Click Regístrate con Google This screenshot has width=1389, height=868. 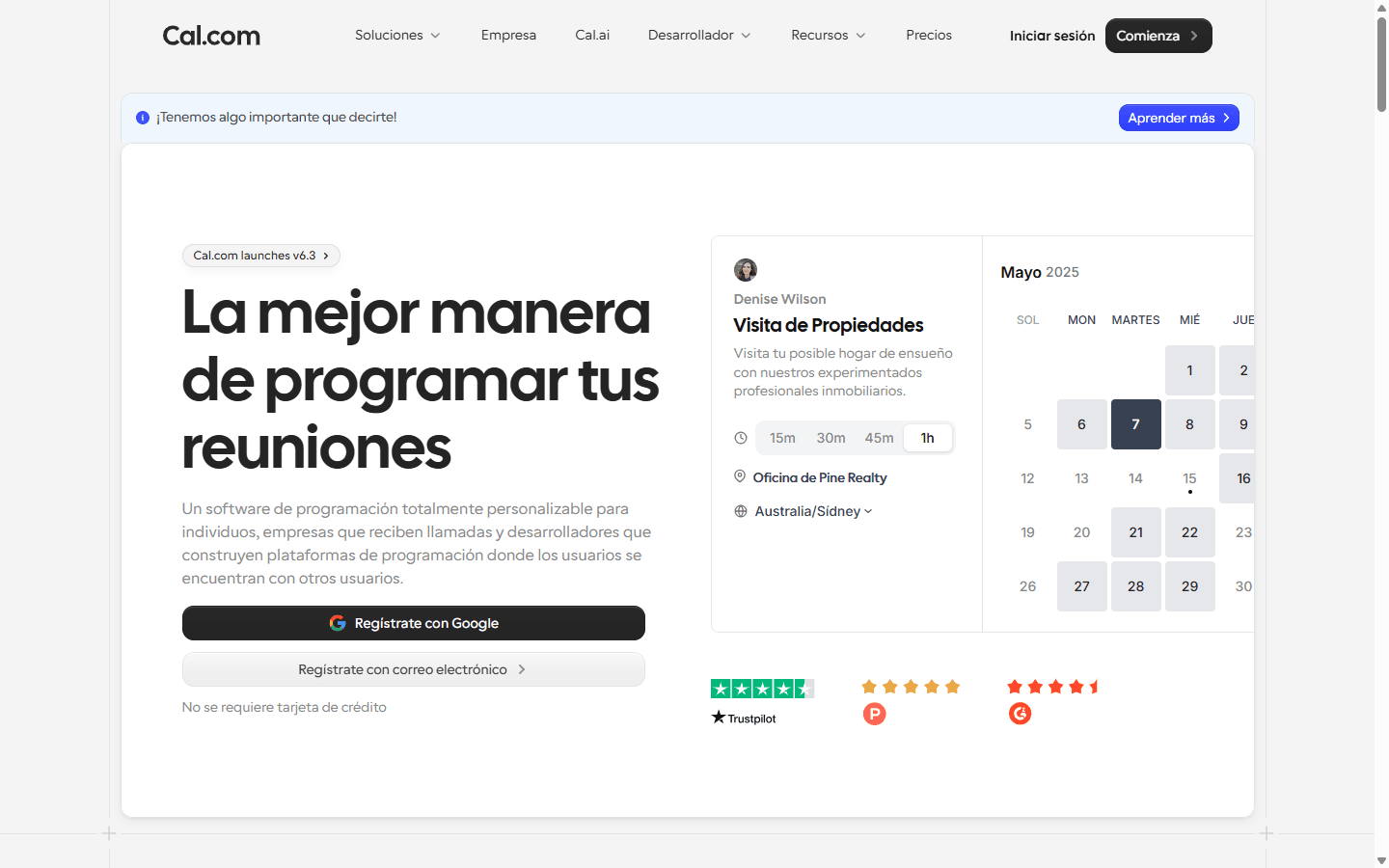(414, 623)
